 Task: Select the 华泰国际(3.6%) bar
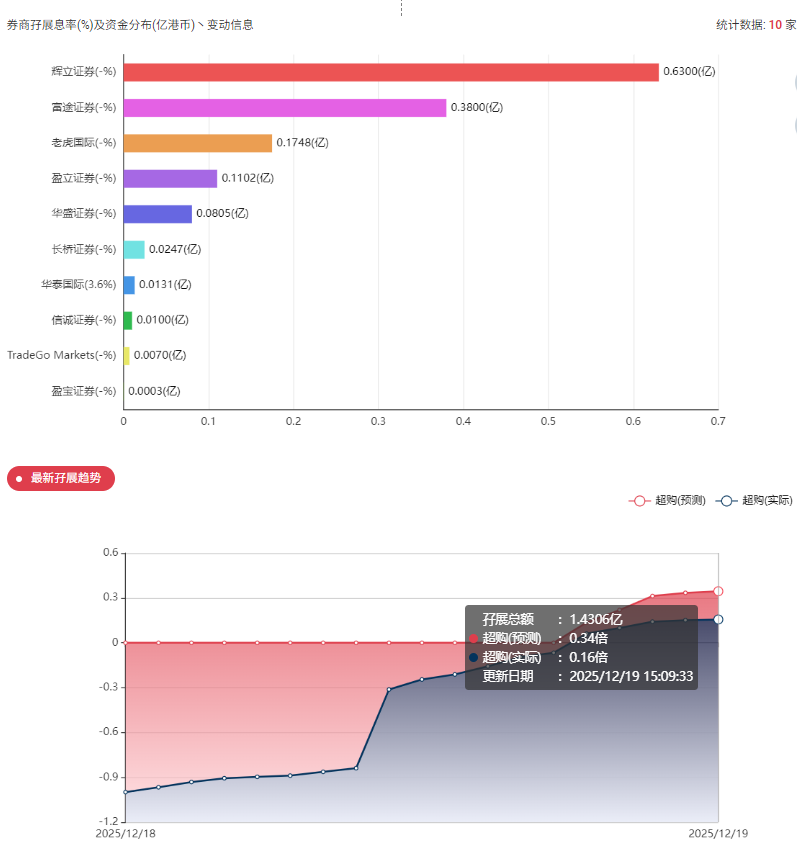129,285
